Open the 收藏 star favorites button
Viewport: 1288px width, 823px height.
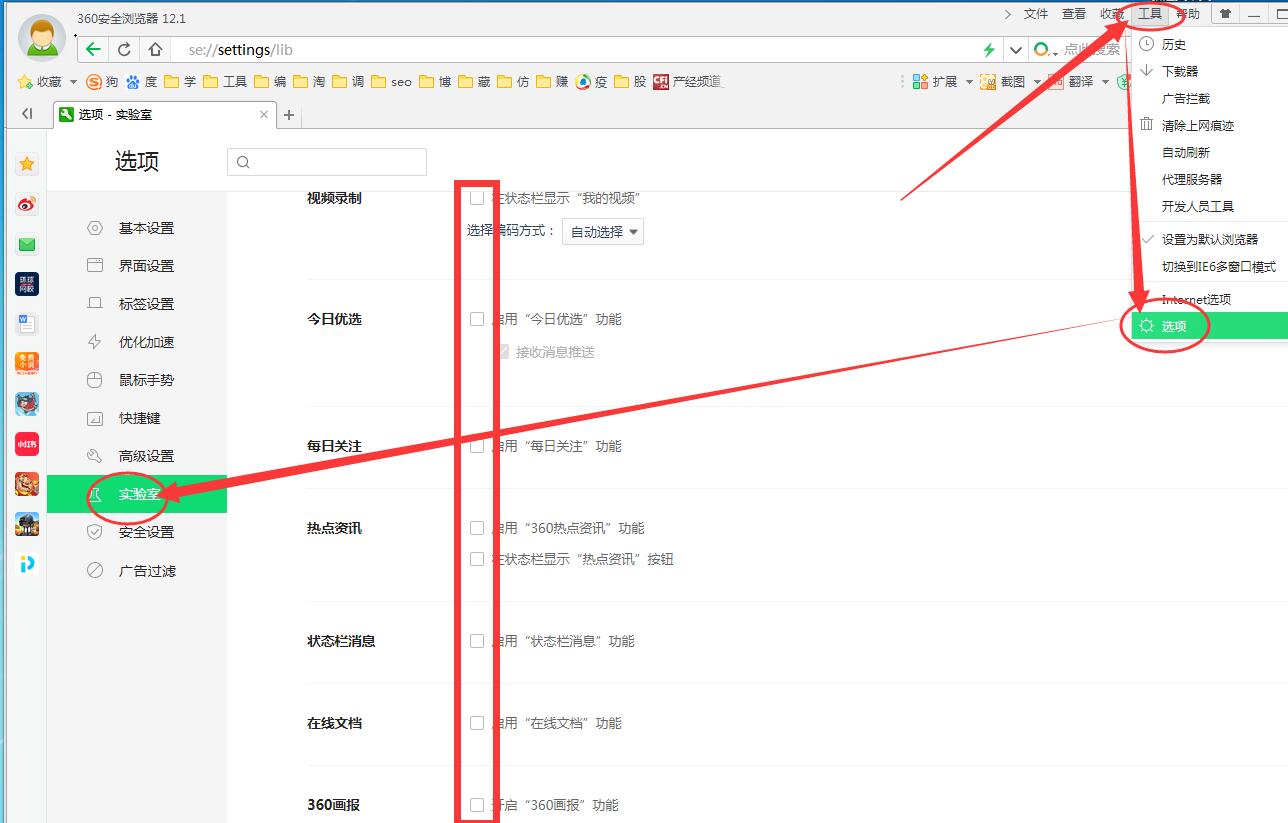(x=41, y=82)
